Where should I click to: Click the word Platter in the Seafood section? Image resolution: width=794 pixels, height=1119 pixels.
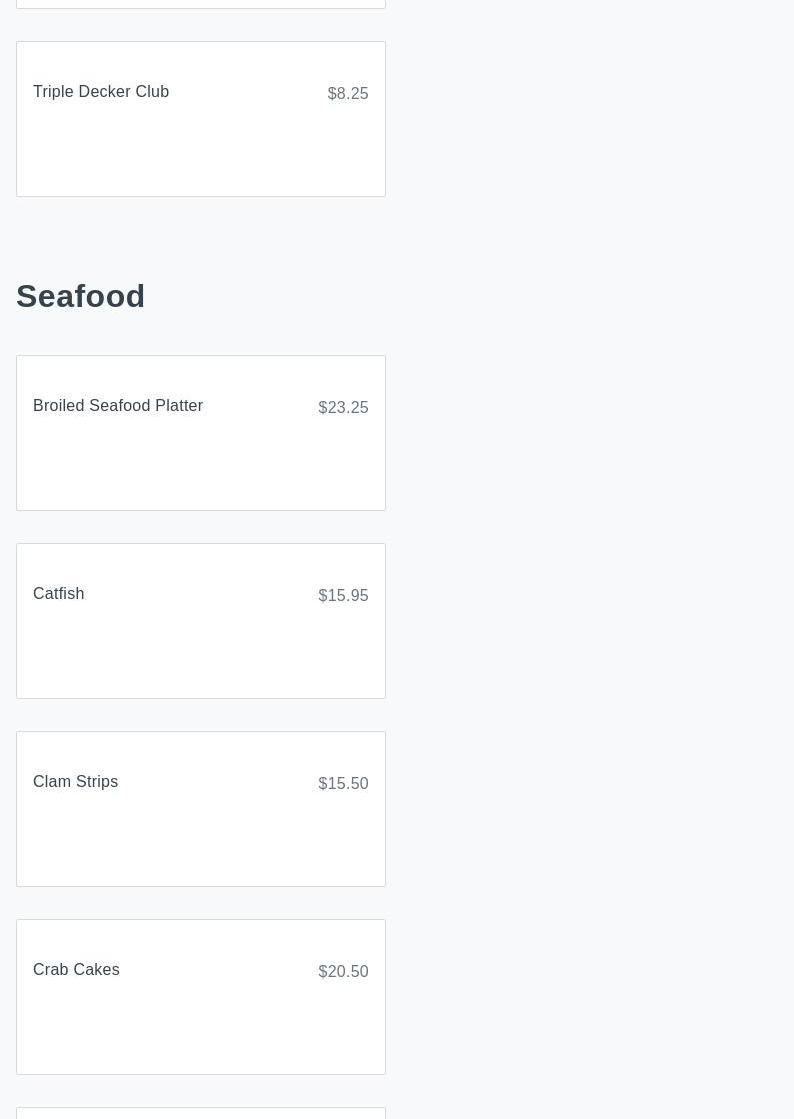179,406
